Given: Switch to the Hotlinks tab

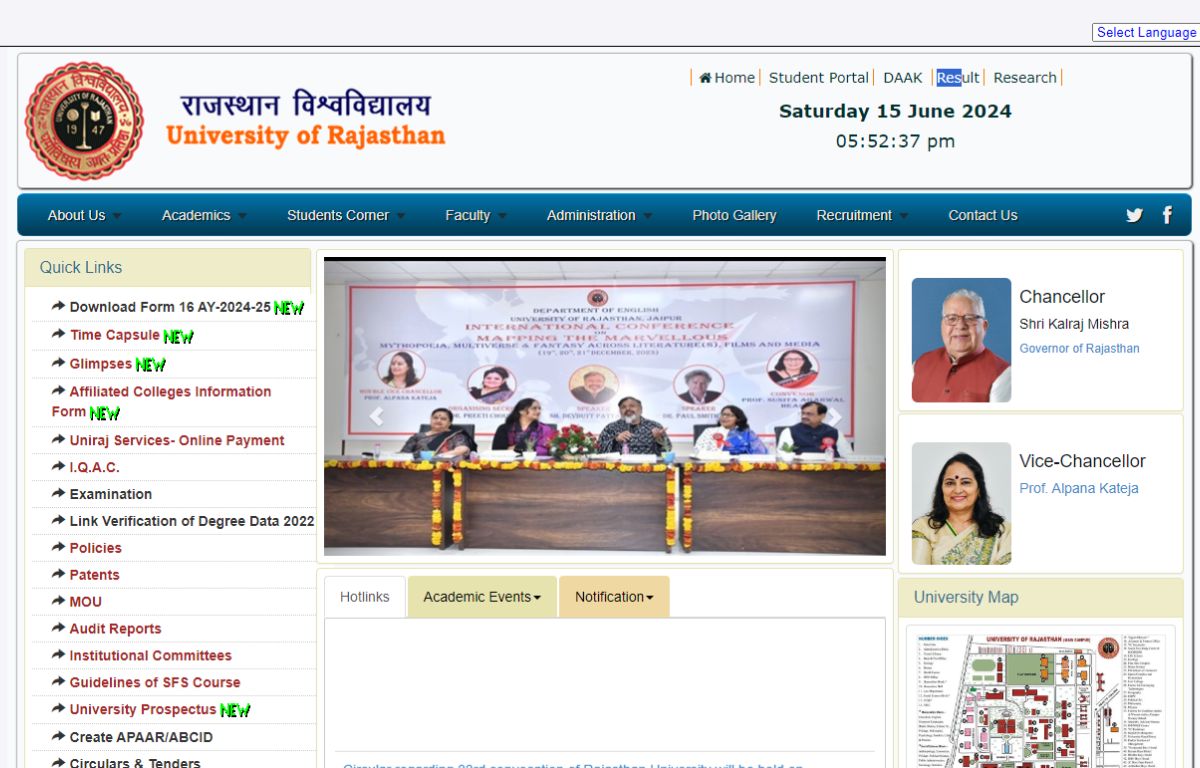Looking at the screenshot, I should pyautogui.click(x=365, y=597).
